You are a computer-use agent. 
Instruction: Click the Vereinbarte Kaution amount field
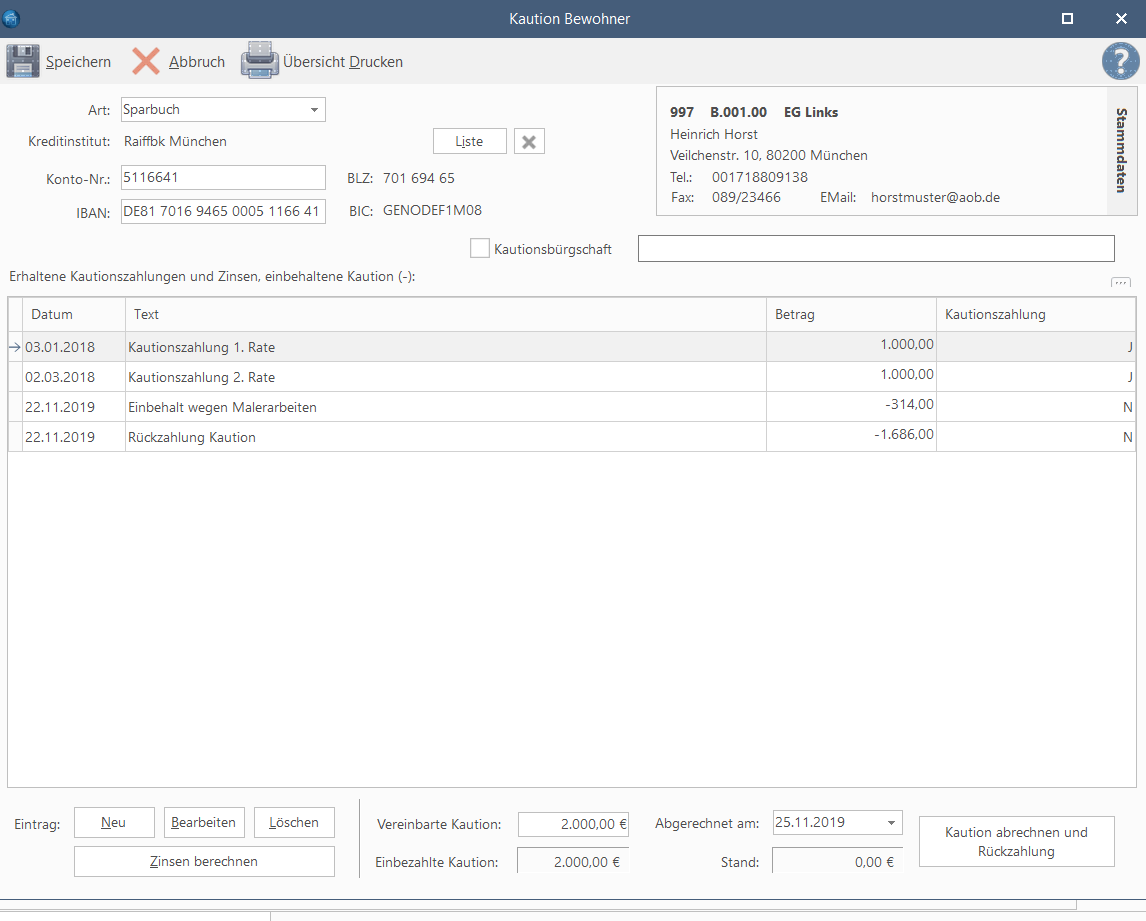tap(573, 824)
